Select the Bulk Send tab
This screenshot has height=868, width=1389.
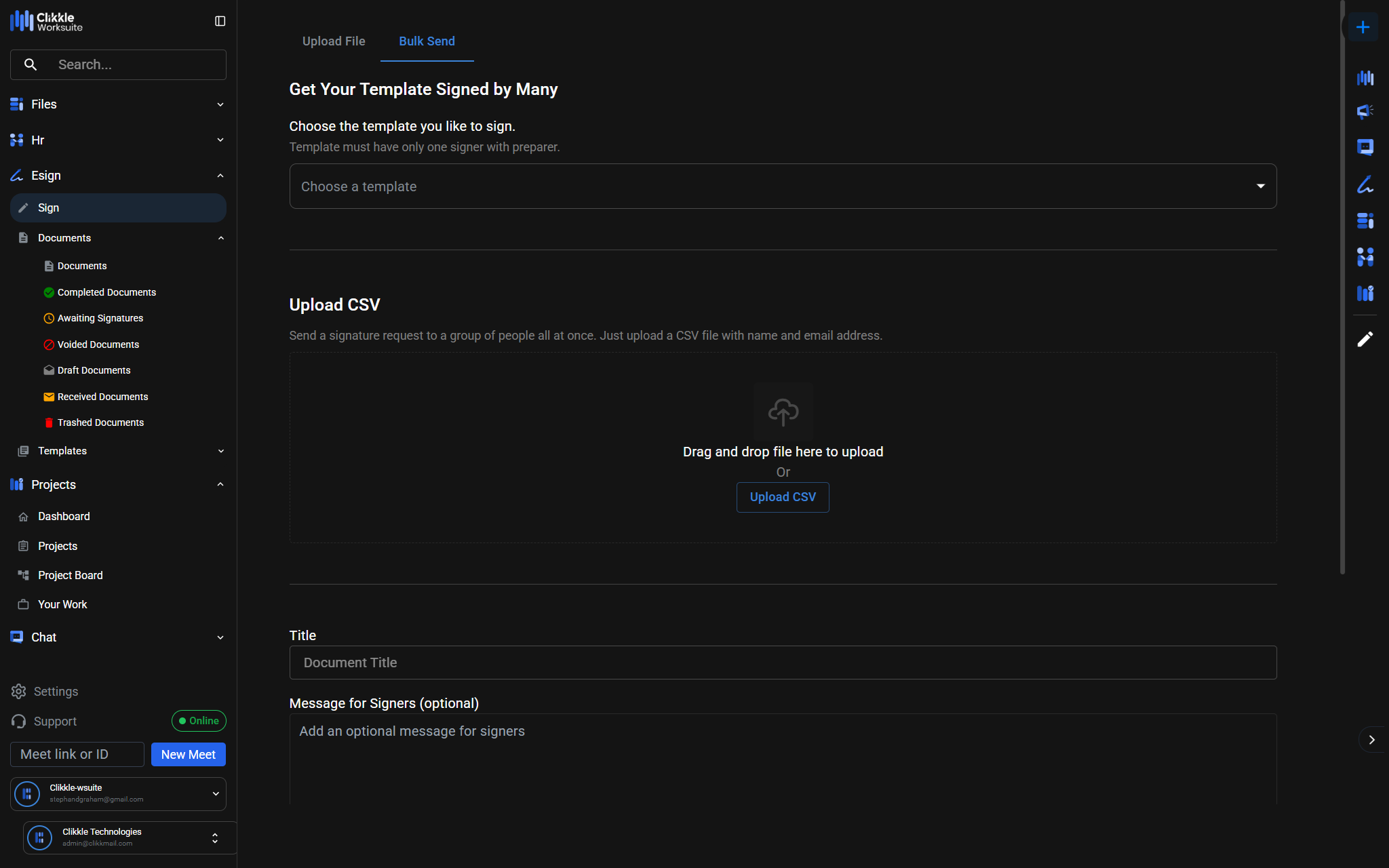(x=427, y=41)
